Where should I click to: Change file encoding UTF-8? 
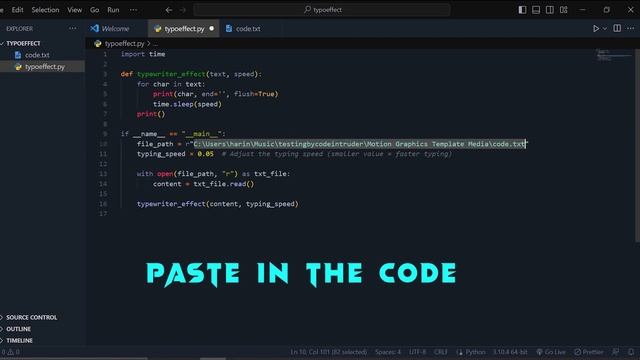point(417,352)
